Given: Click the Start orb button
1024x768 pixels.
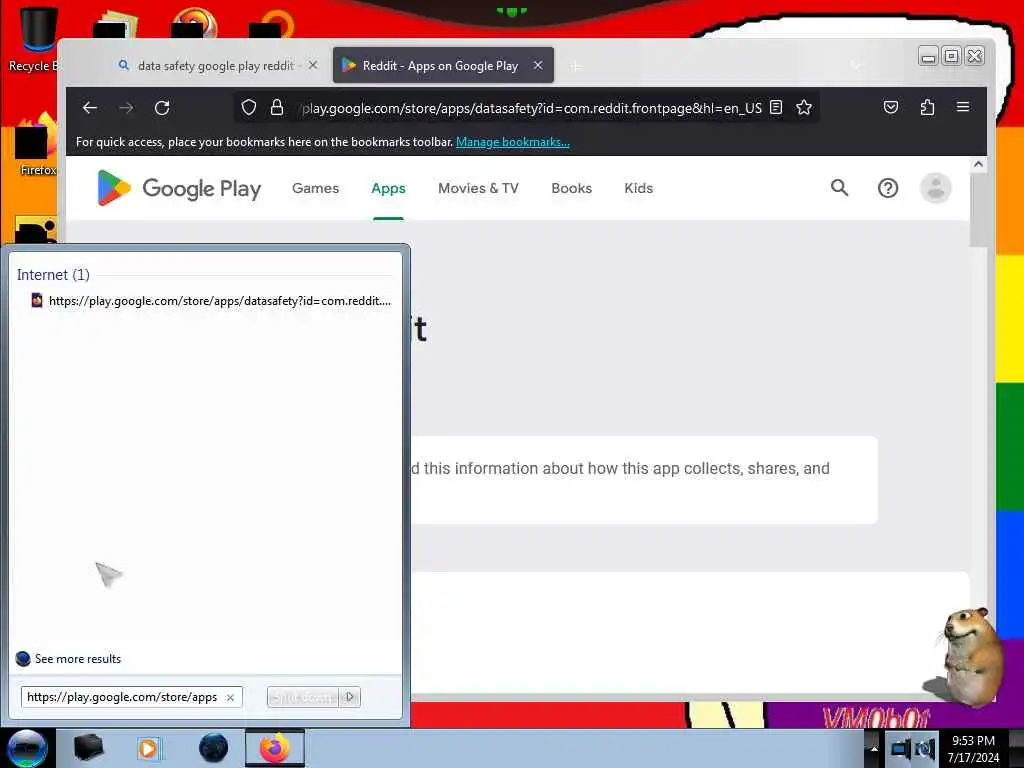Looking at the screenshot, I should pyautogui.click(x=27, y=748).
